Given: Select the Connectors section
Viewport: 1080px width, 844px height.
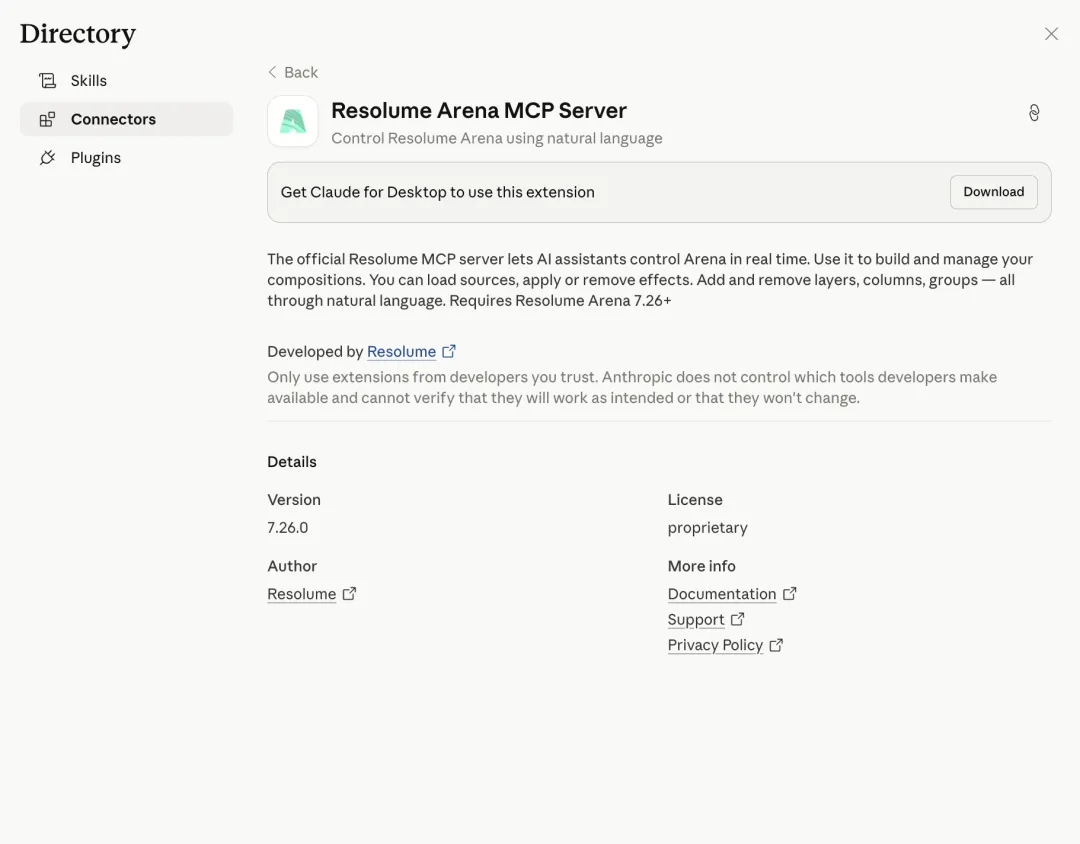Looking at the screenshot, I should point(113,119).
